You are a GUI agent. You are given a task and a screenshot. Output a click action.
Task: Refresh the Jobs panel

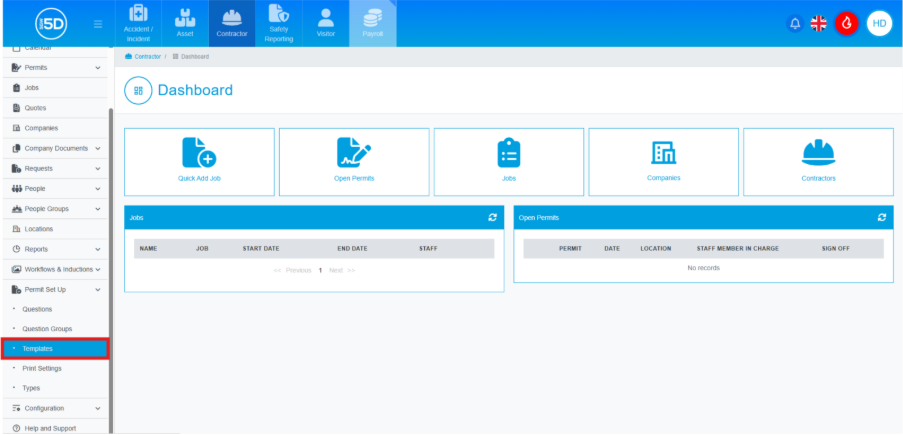tap(492, 217)
